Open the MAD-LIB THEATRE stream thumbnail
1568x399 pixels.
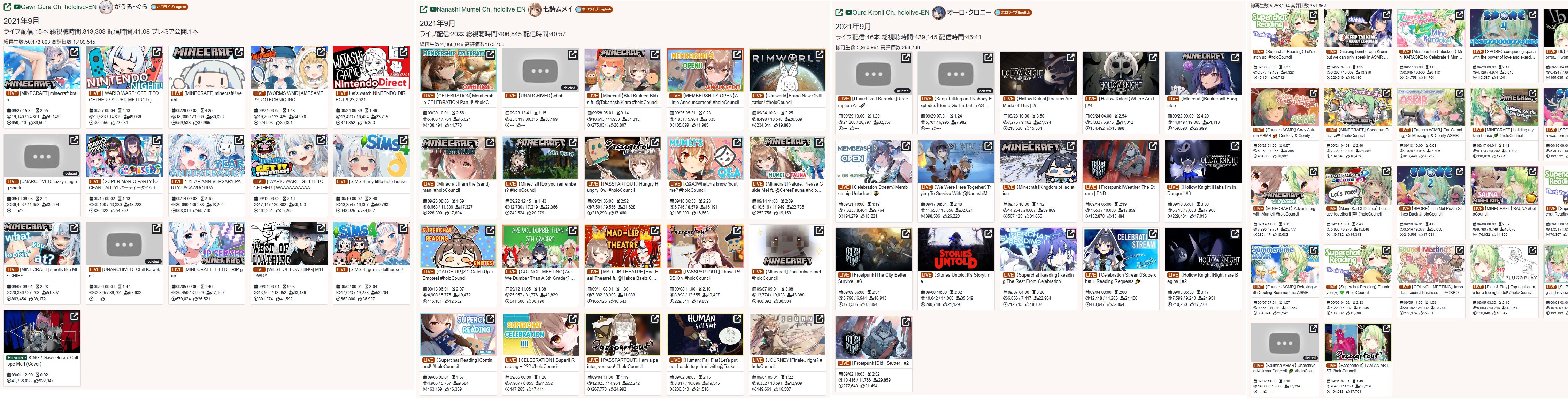tap(622, 247)
